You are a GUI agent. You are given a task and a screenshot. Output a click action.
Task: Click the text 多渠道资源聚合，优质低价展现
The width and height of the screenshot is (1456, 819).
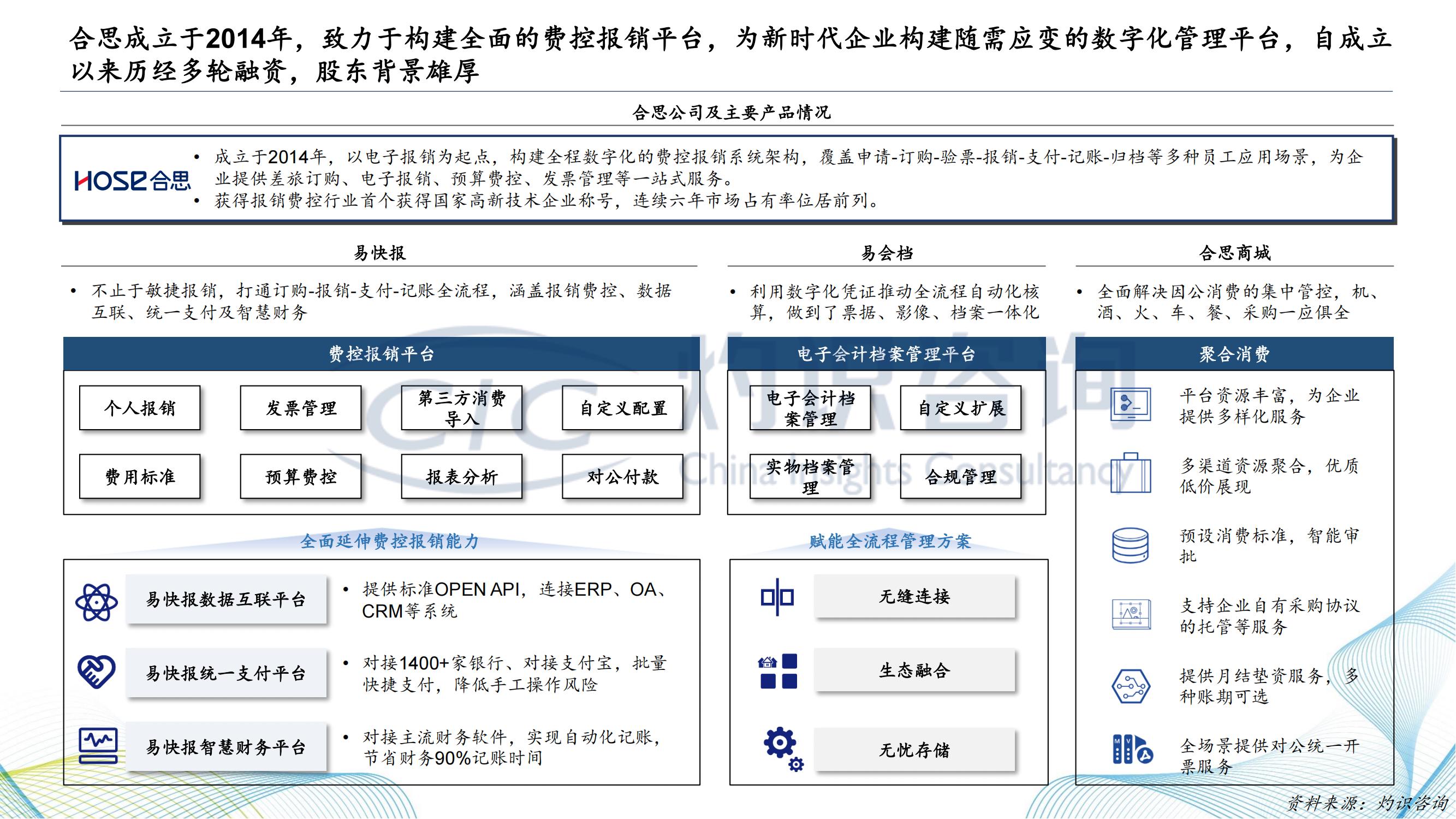click(1269, 476)
